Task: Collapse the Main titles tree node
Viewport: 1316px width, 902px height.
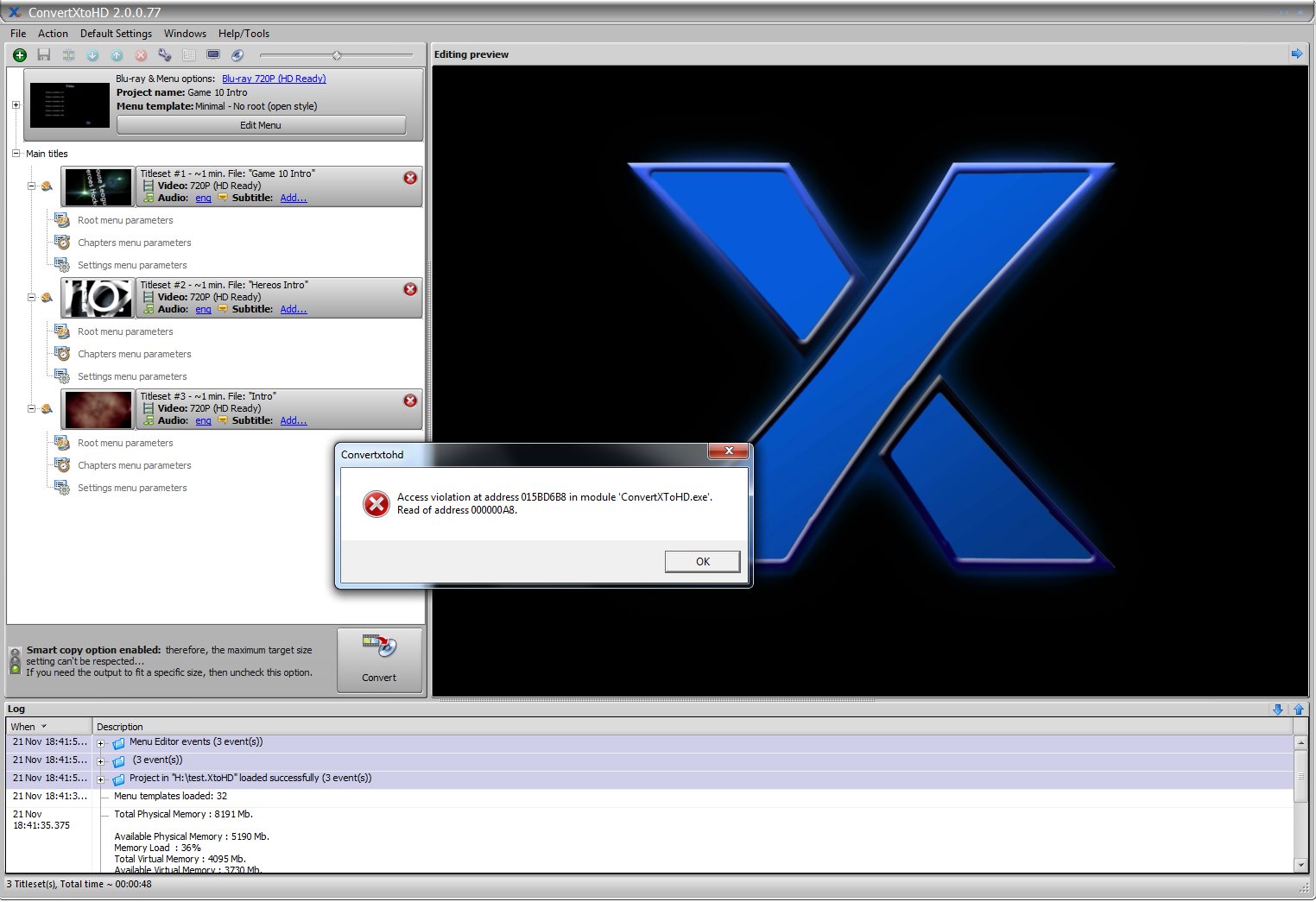Action: point(16,154)
